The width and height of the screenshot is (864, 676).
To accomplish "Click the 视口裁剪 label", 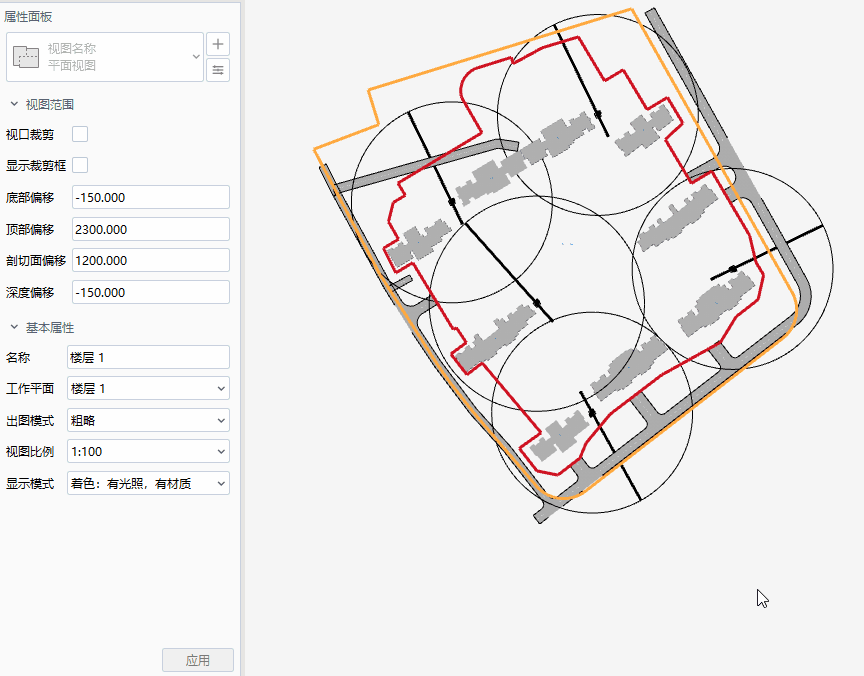I will [x=30, y=134].
